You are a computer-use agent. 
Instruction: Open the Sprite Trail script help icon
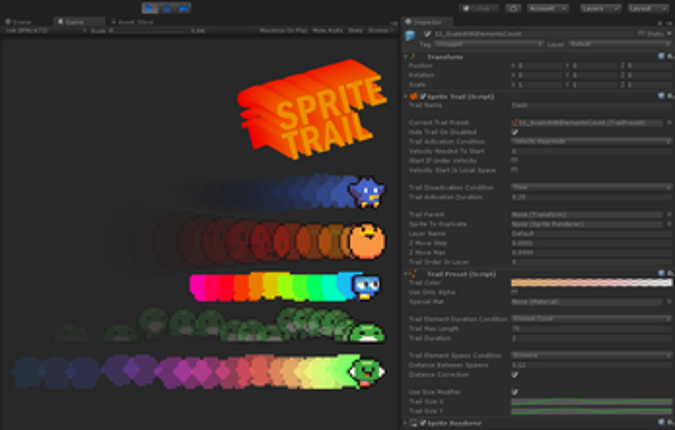661,96
